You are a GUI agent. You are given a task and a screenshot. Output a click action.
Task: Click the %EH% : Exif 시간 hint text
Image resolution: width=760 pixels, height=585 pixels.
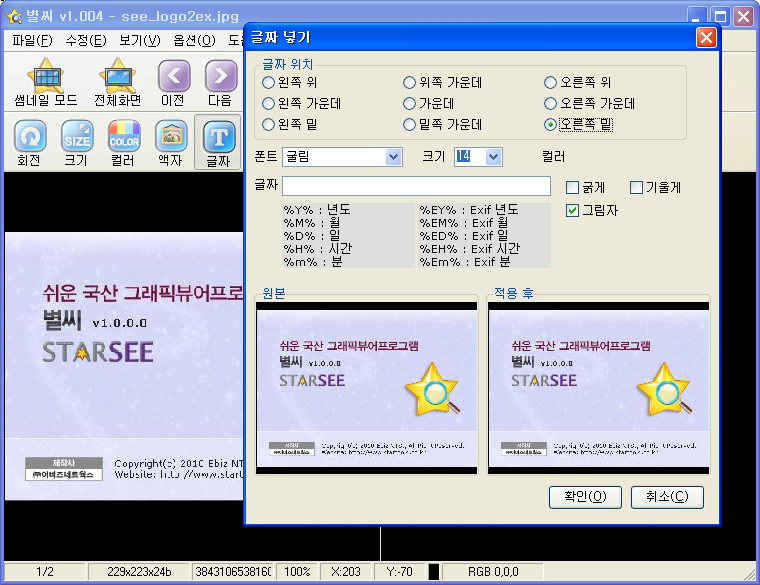click(470, 249)
